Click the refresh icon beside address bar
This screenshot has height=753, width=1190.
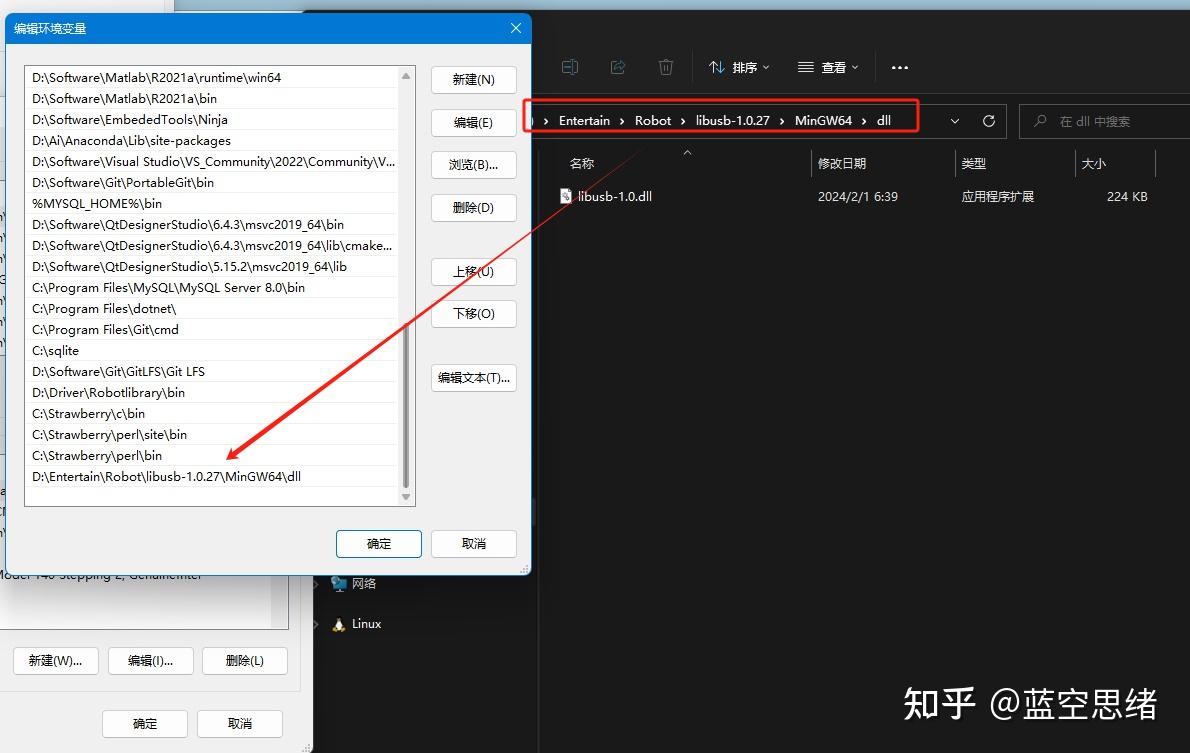[x=989, y=121]
